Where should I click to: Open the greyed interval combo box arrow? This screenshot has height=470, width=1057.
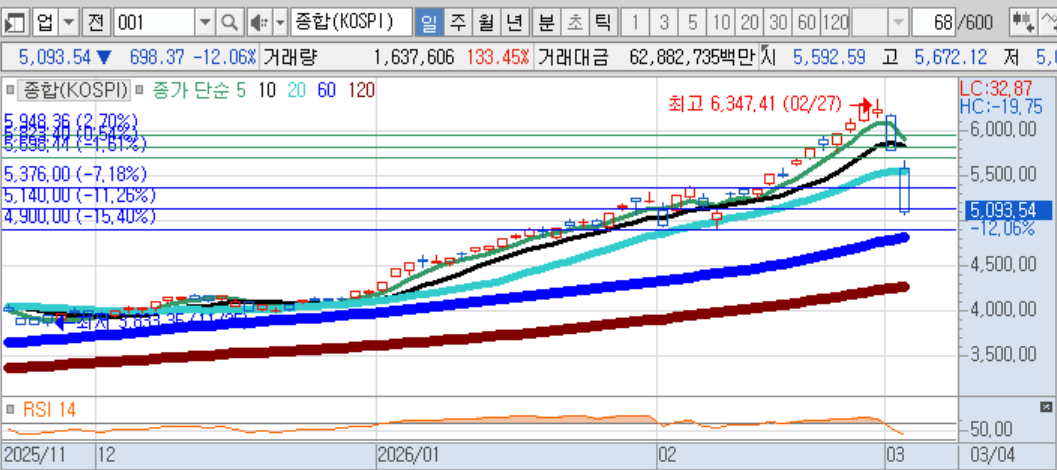click(x=897, y=23)
